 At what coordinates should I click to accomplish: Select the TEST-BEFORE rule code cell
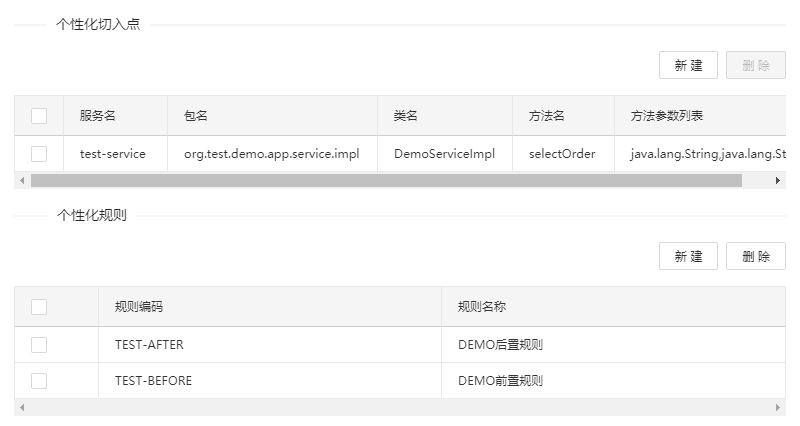[270, 381]
